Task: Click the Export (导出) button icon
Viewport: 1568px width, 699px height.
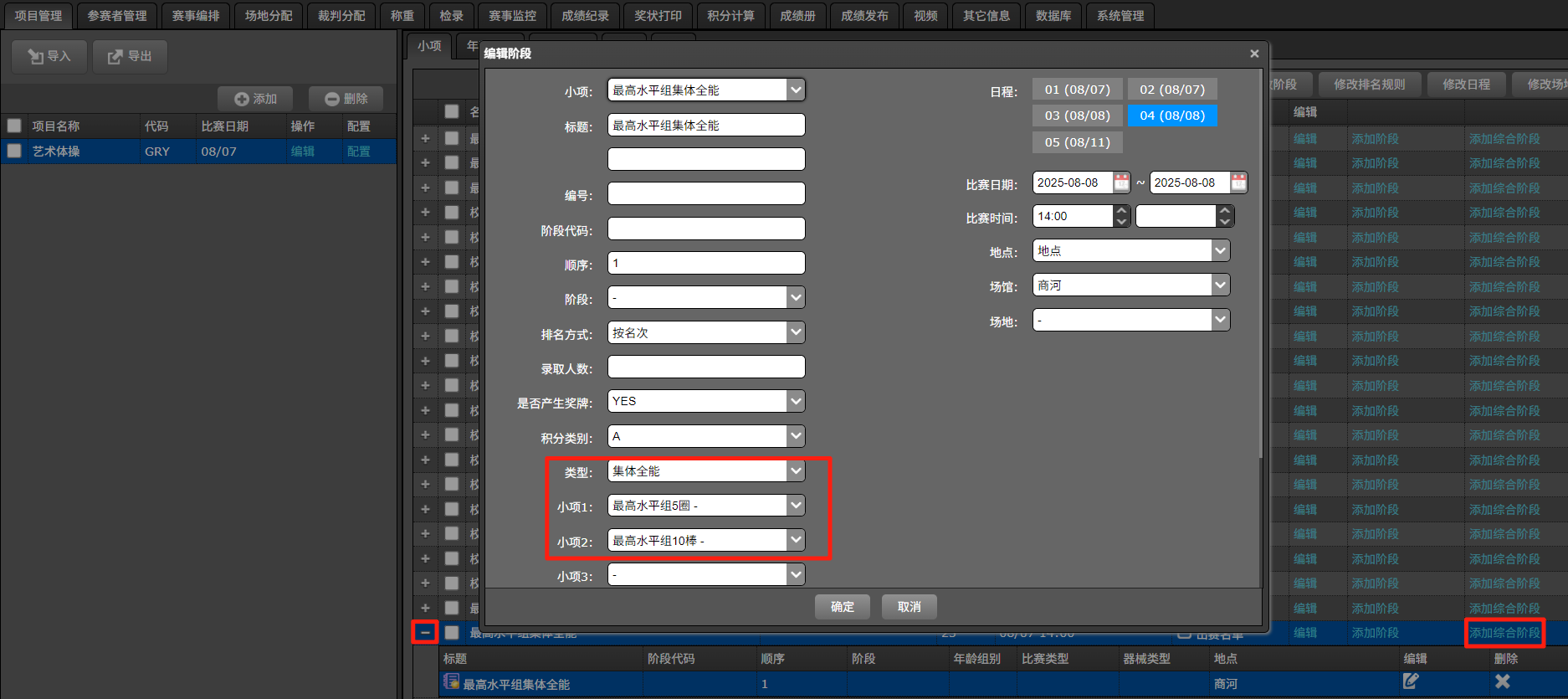Action: [x=115, y=56]
